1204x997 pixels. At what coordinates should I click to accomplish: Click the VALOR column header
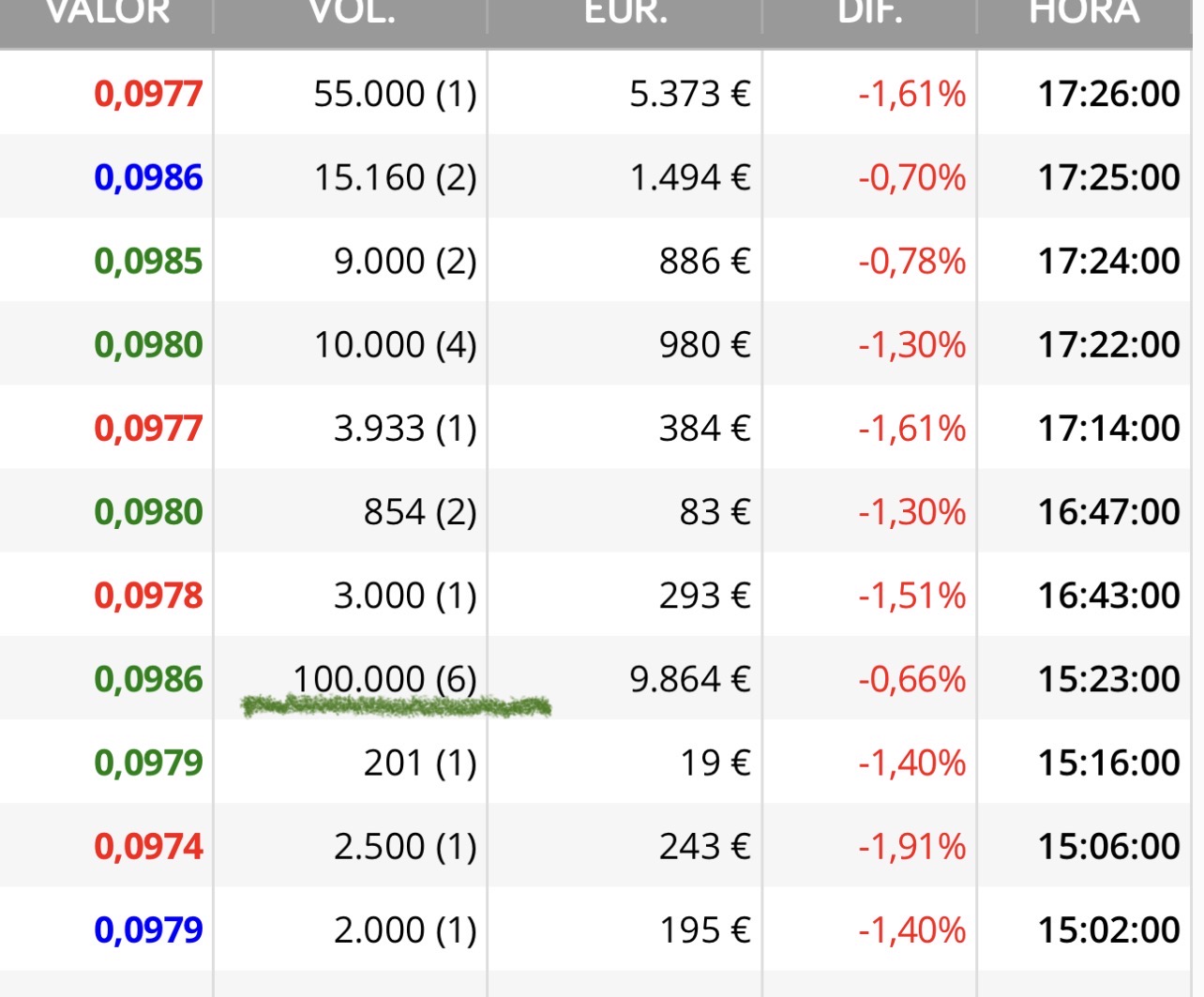(108, 13)
